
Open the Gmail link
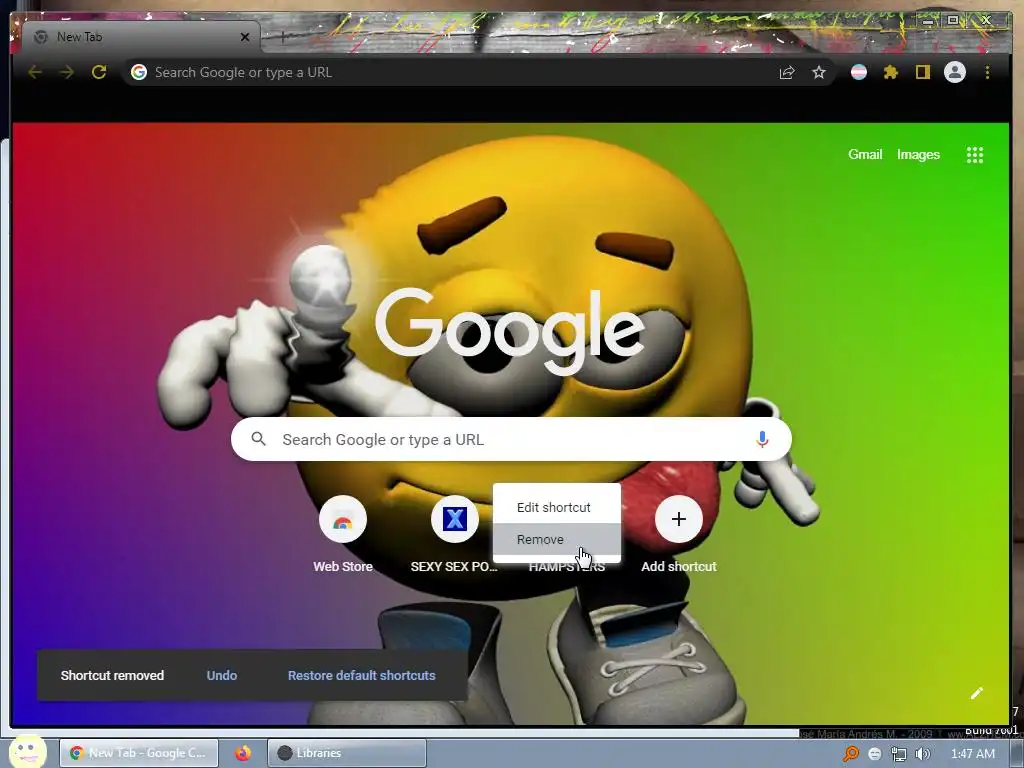point(865,155)
